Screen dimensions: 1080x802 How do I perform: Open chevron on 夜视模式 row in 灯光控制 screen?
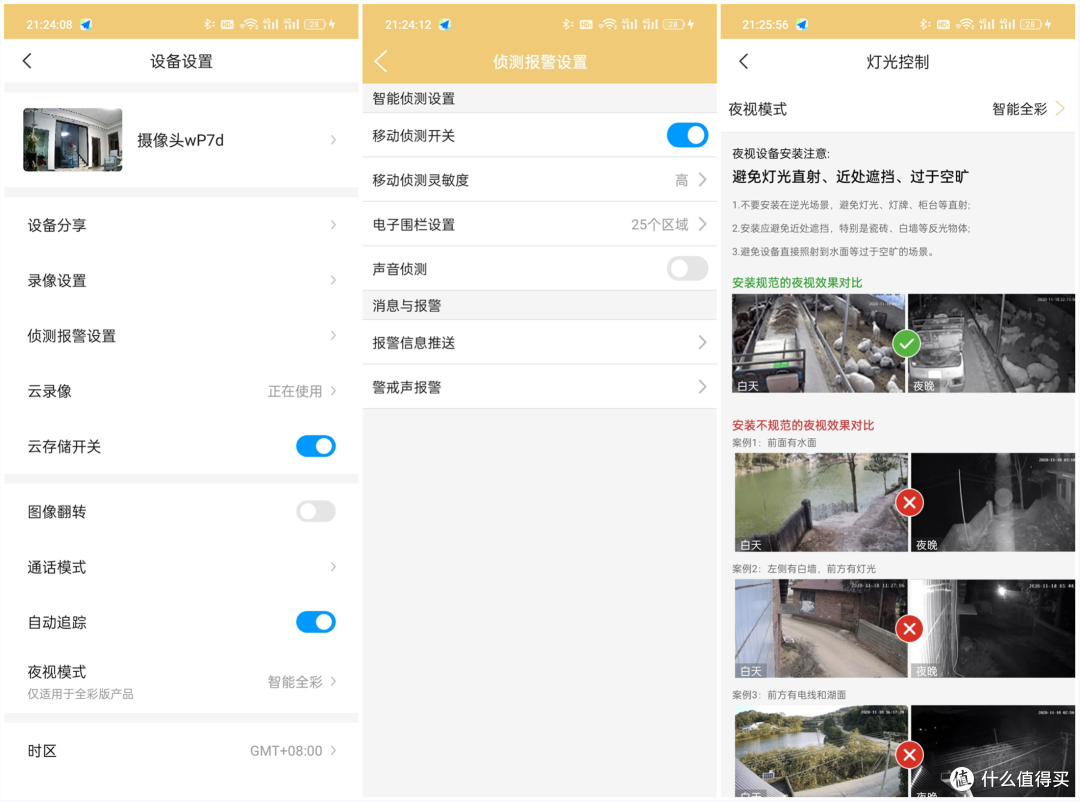pos(1060,109)
